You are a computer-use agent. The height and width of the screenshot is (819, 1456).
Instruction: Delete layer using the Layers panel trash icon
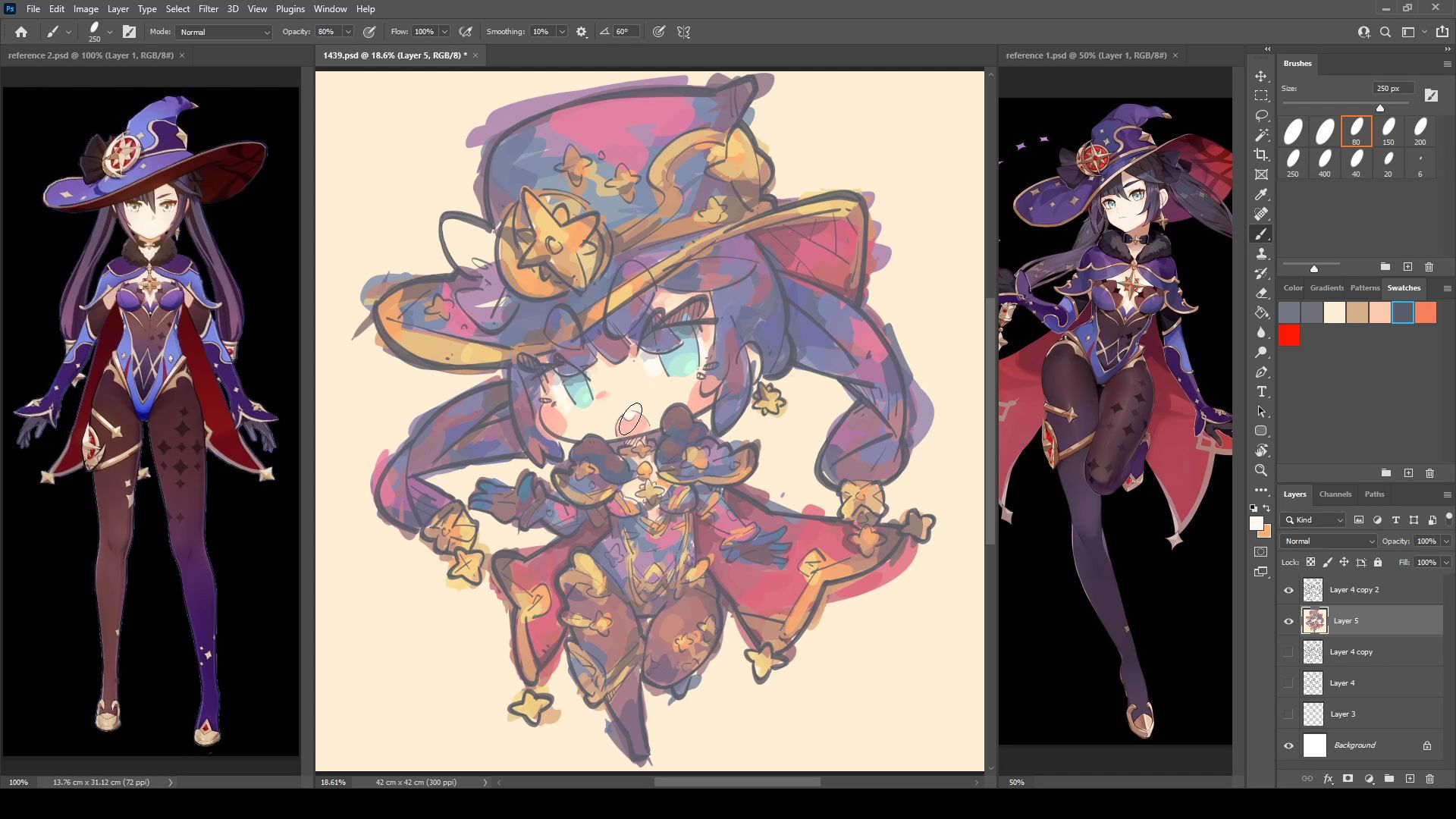(1429, 779)
